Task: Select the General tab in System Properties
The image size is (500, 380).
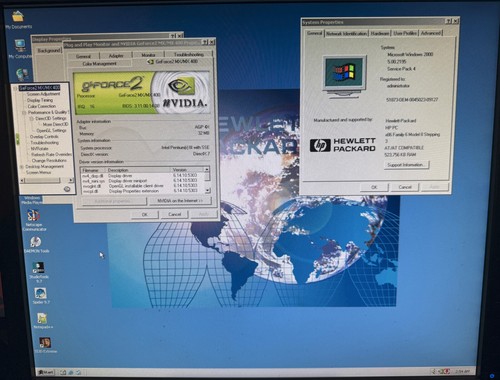Action: [x=314, y=33]
